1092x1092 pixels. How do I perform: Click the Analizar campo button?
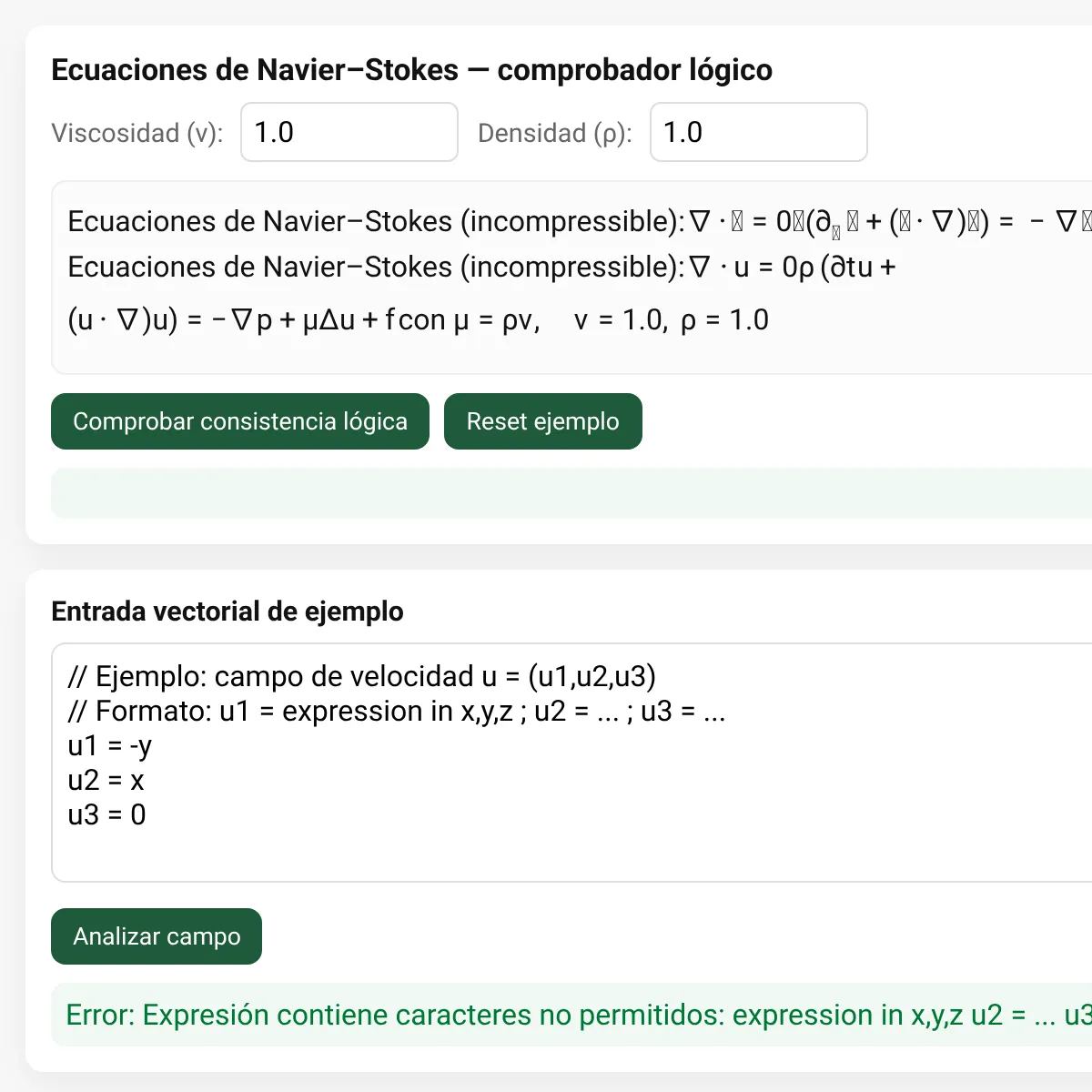pyautogui.click(x=157, y=936)
